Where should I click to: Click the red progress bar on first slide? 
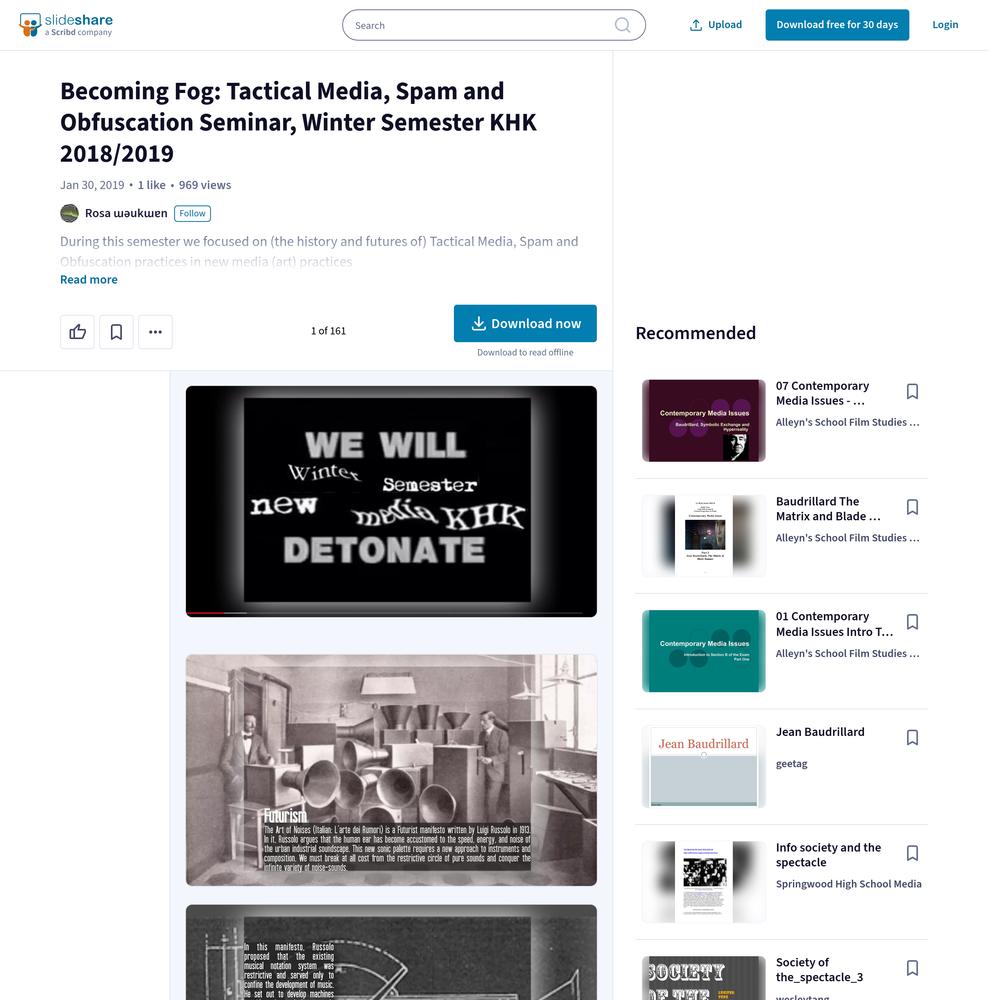point(205,613)
